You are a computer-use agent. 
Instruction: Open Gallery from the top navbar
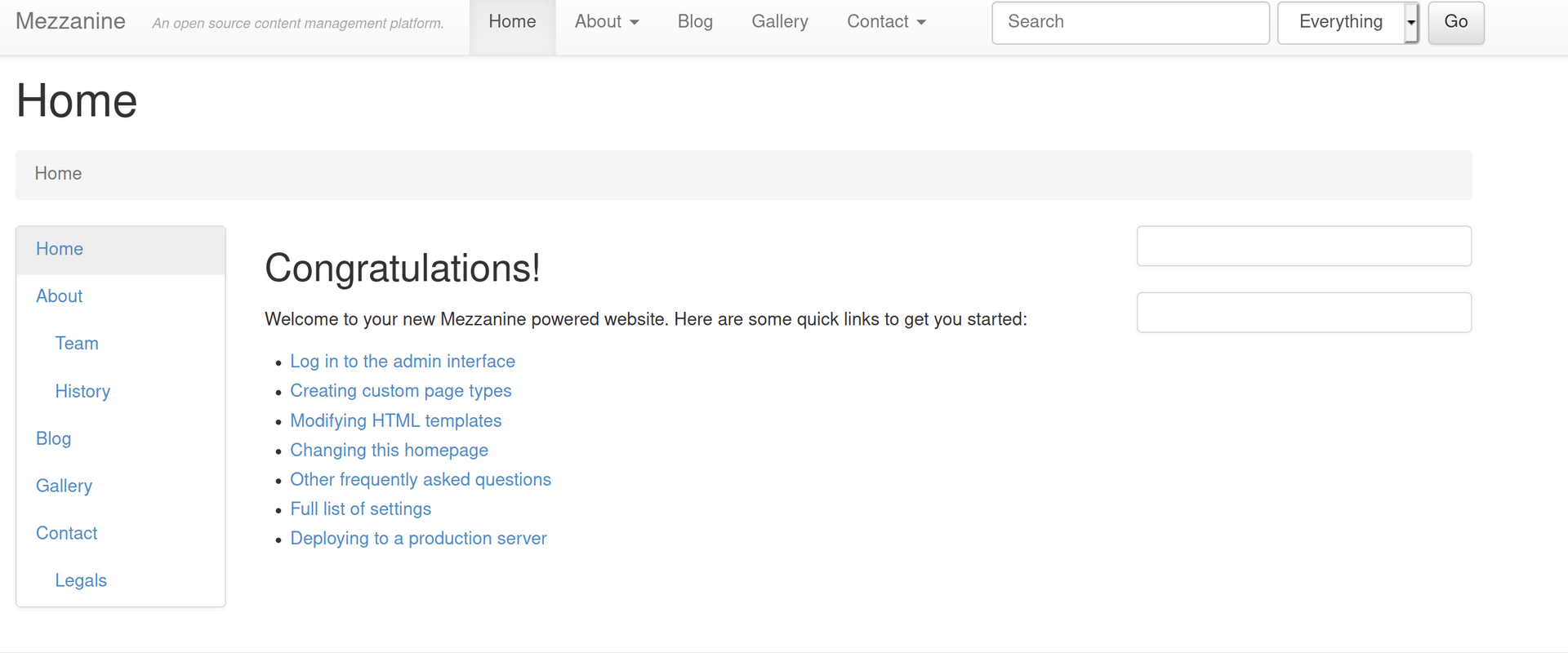(x=780, y=22)
